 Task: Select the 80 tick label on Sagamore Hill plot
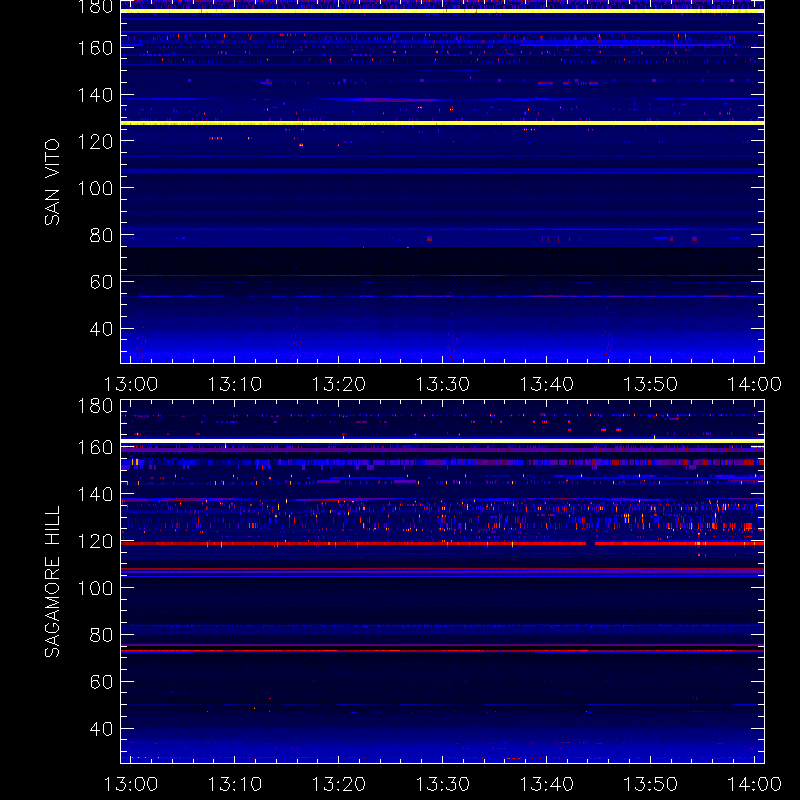[x=101, y=635]
